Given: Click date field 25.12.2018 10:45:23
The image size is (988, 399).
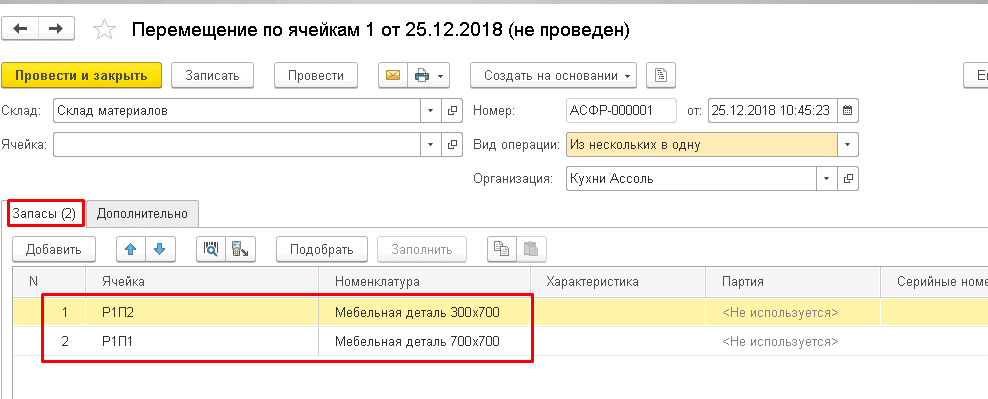Looking at the screenshot, I should pyautogui.click(x=773, y=110).
